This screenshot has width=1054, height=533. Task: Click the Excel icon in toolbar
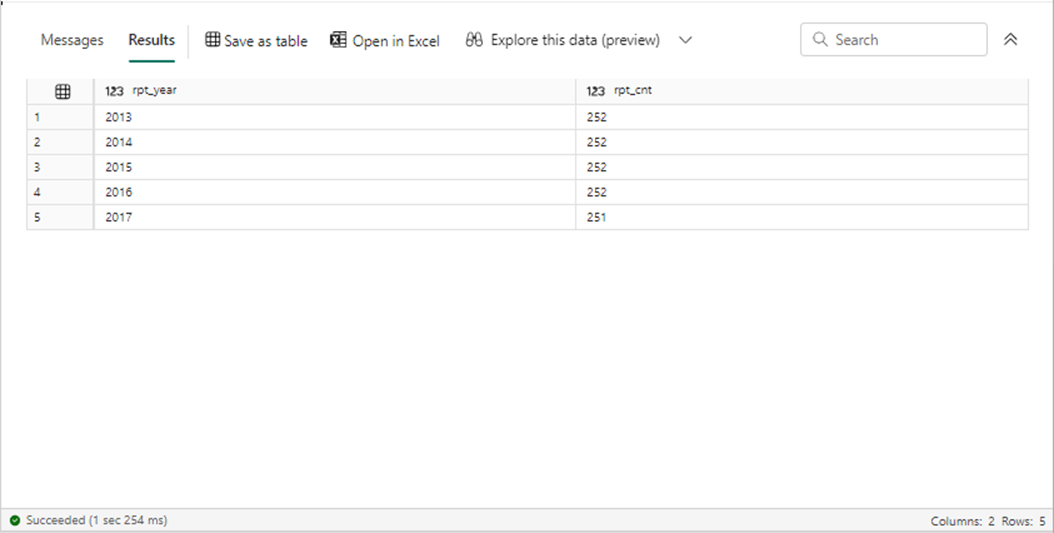(338, 40)
